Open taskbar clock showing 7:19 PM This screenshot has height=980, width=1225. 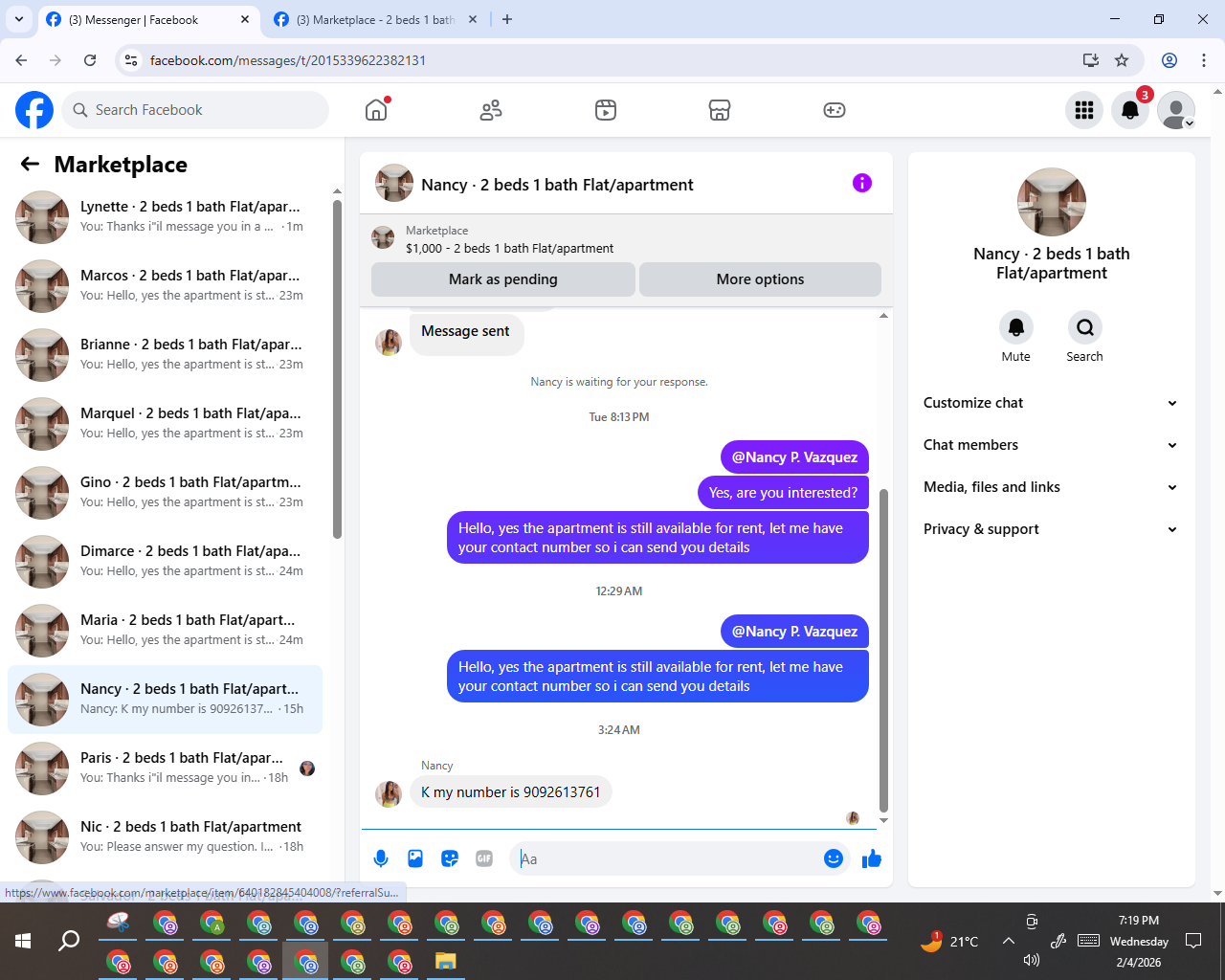click(x=1139, y=941)
